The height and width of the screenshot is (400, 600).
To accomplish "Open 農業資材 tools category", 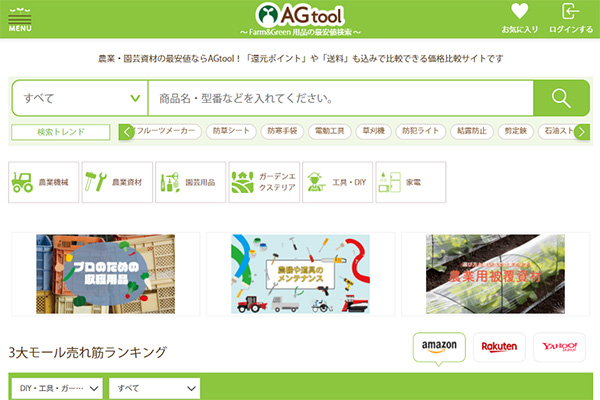I will (x=117, y=182).
